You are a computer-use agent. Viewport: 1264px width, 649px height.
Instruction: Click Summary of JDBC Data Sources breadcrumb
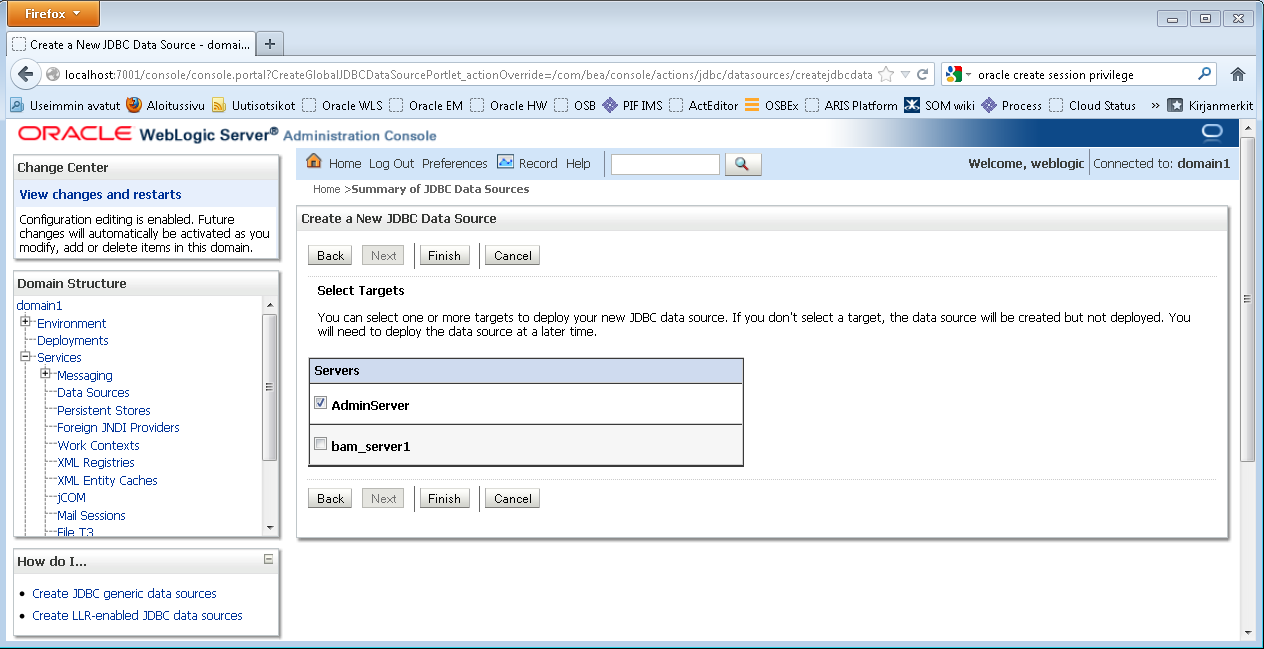point(440,189)
